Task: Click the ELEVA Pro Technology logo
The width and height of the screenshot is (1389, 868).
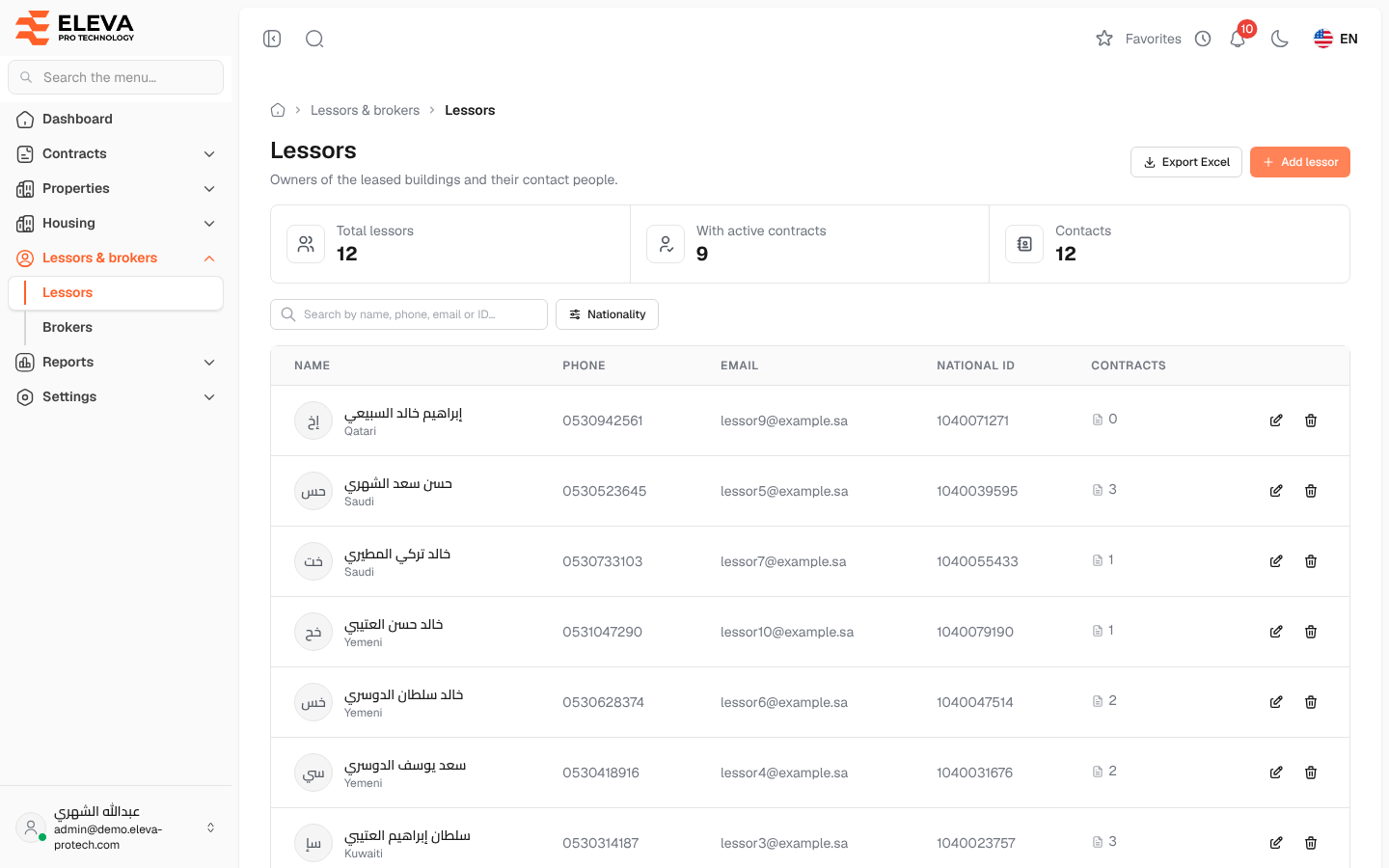Action: pyautogui.click(x=75, y=27)
